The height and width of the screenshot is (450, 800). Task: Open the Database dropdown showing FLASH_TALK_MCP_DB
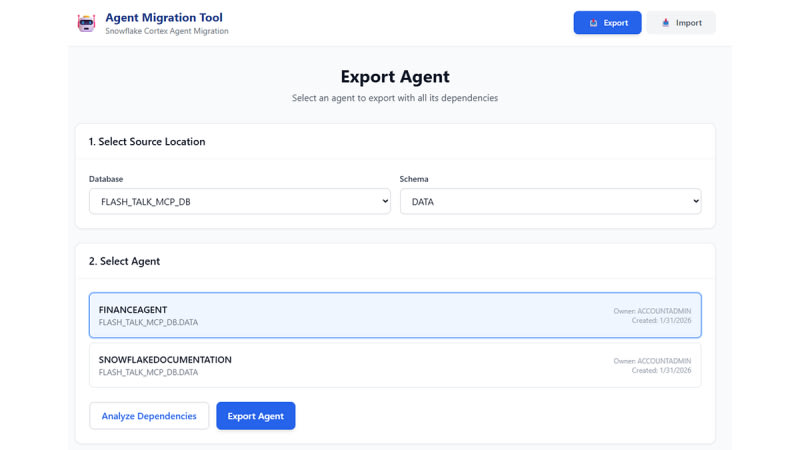239,201
